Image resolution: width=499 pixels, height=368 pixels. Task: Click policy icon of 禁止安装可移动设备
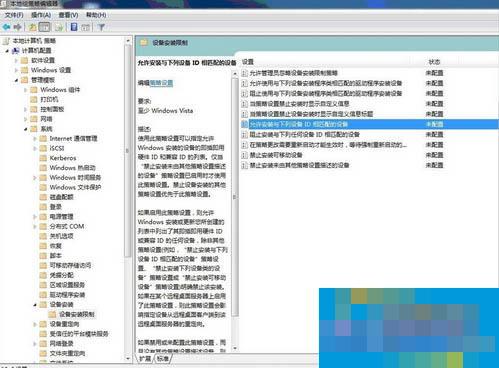click(245, 155)
